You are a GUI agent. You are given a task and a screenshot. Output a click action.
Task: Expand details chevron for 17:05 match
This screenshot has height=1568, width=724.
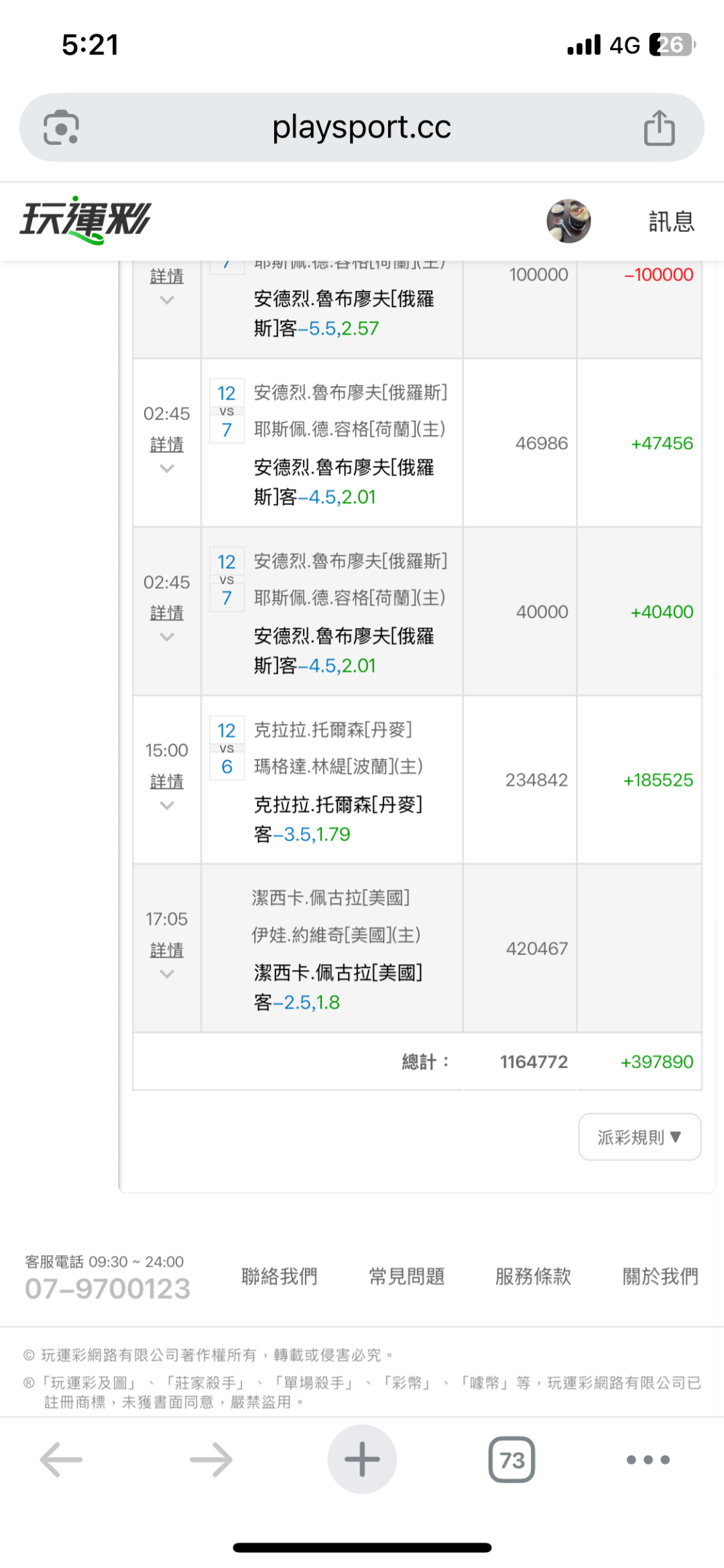pos(167,974)
